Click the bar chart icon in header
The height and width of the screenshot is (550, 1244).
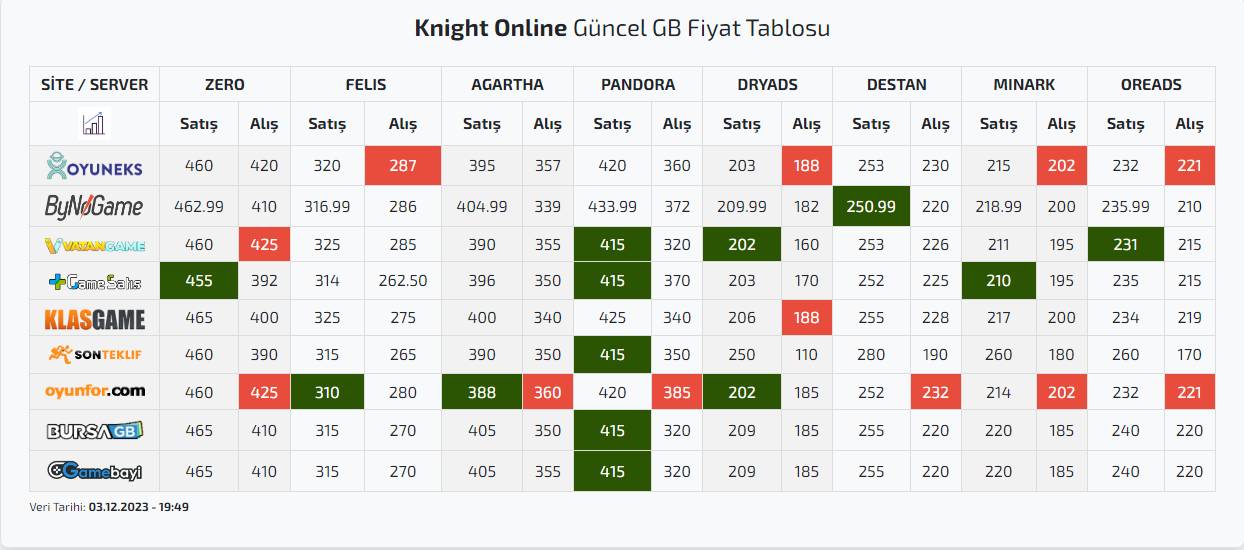[x=95, y=124]
